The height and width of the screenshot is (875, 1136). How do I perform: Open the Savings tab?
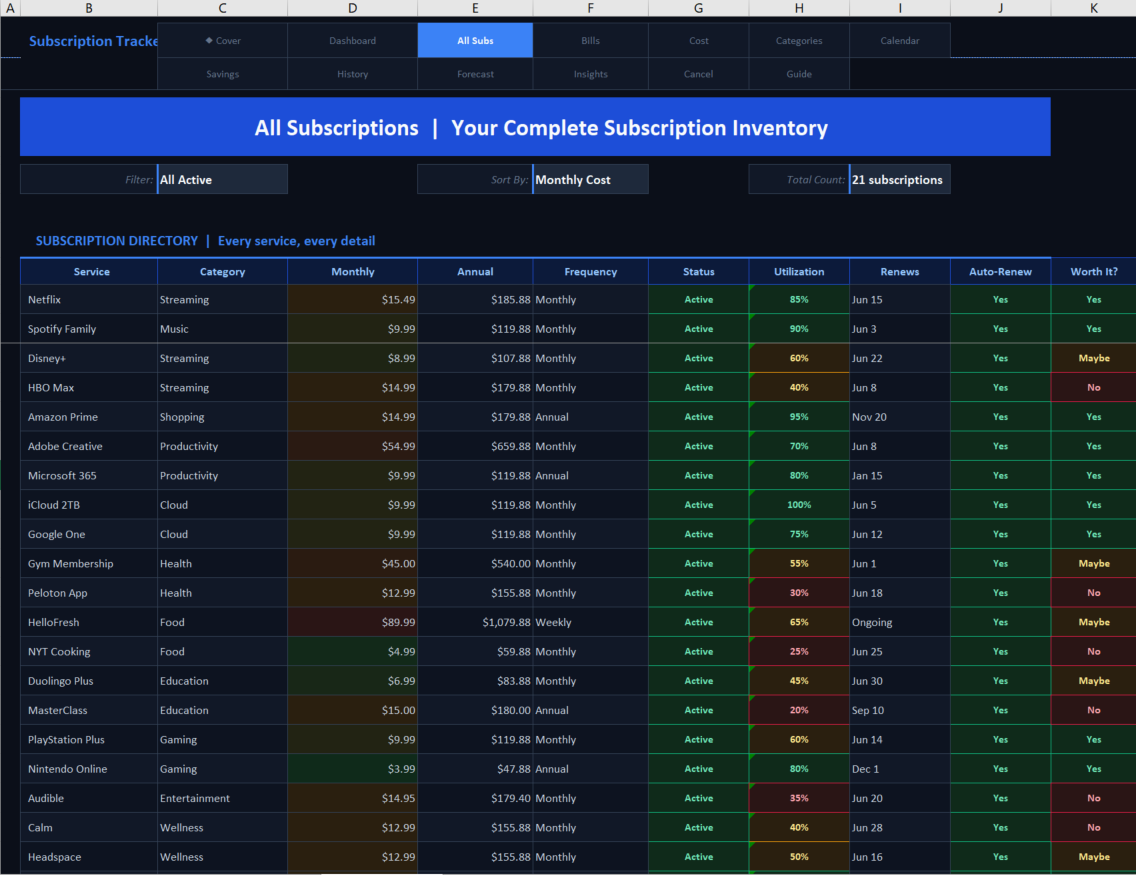222,74
